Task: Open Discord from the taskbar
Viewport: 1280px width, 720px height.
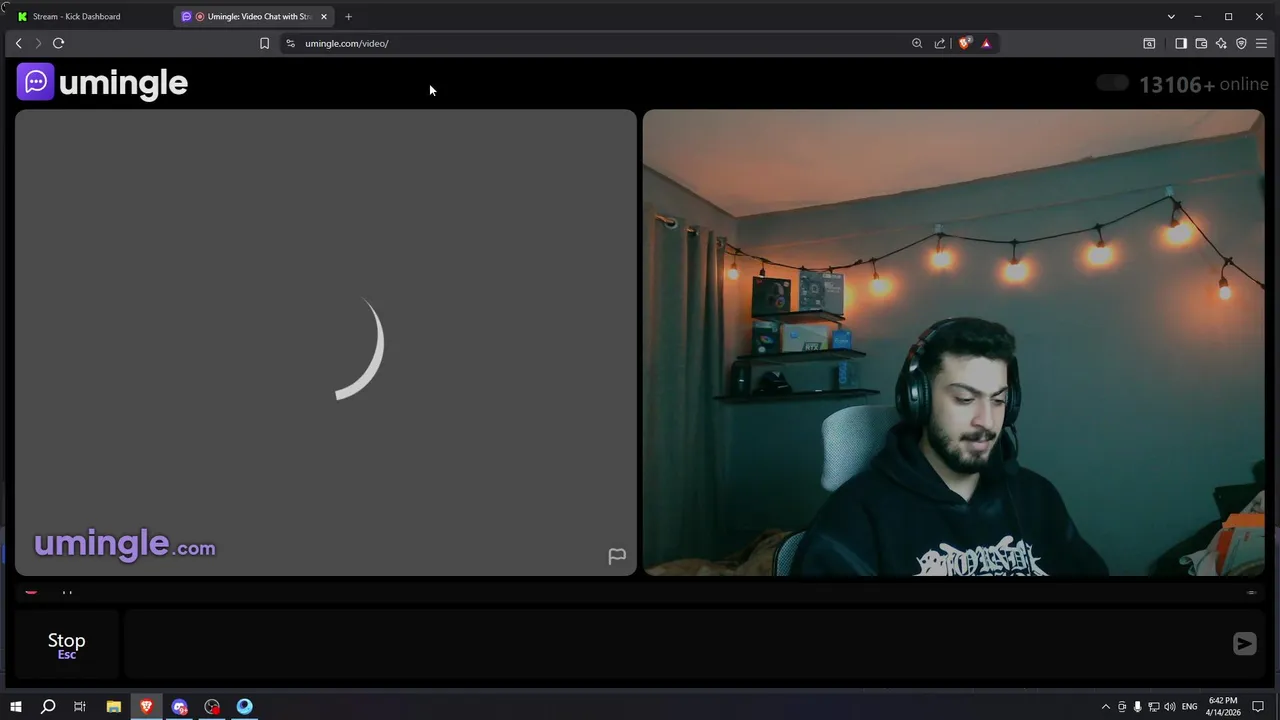Action: [x=179, y=706]
